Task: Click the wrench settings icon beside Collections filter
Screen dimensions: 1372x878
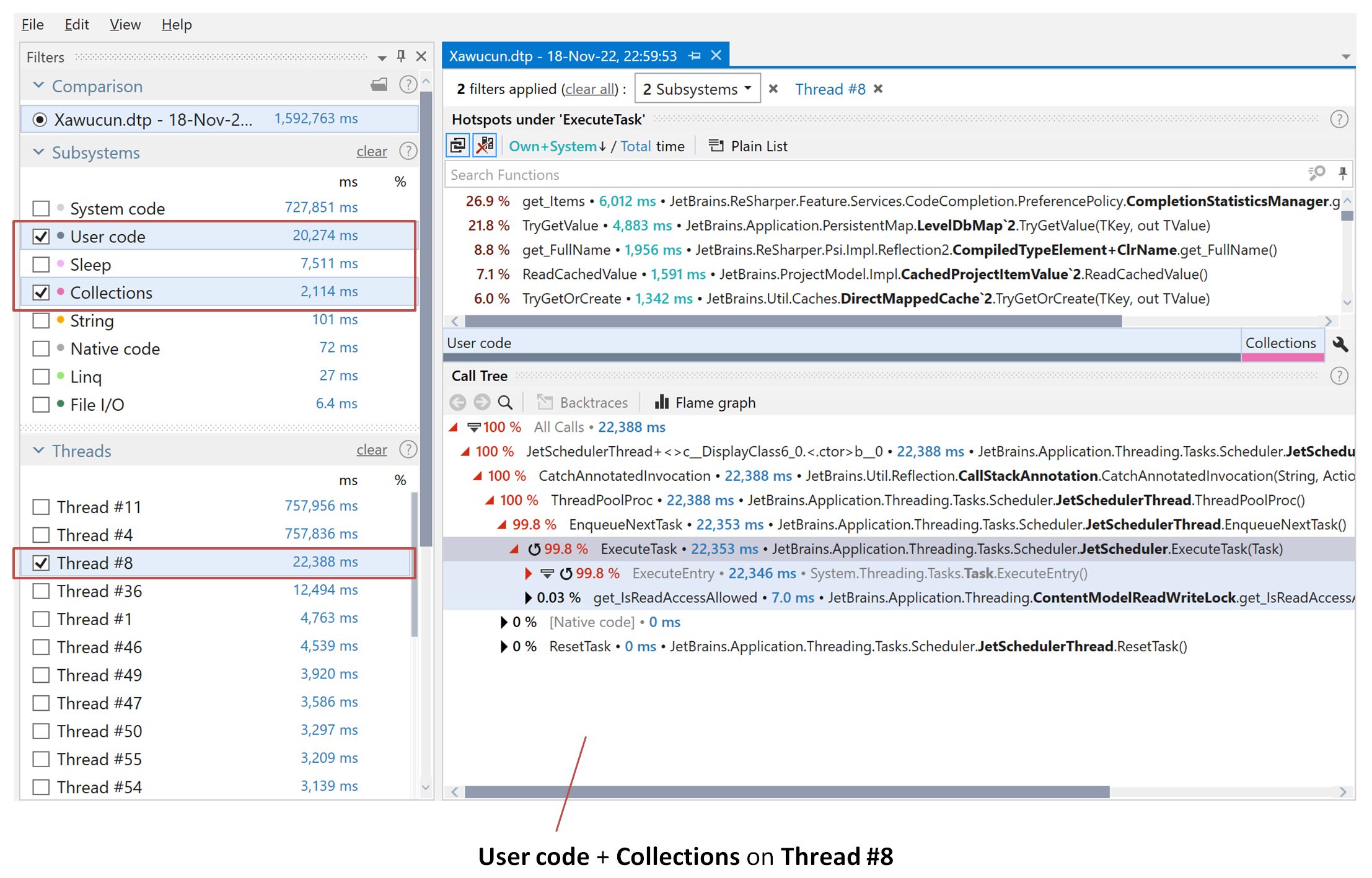Action: coord(1340,345)
